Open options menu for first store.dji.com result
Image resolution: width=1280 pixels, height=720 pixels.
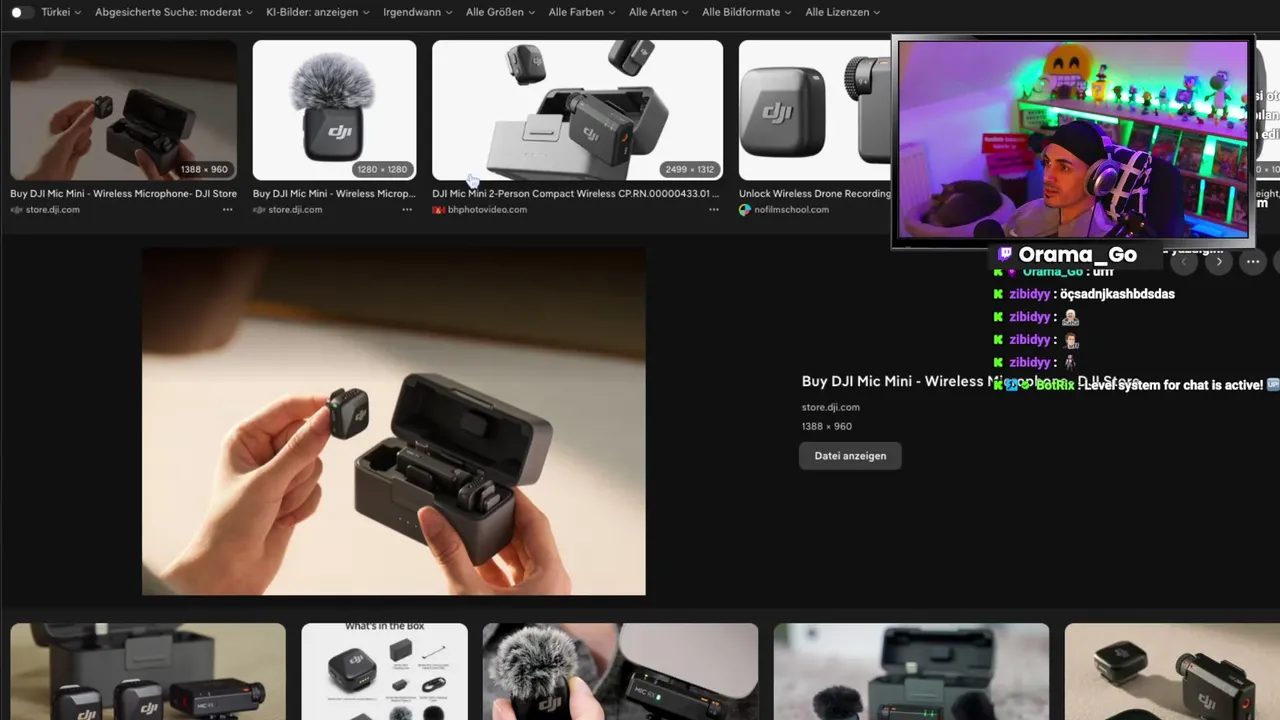(x=228, y=210)
